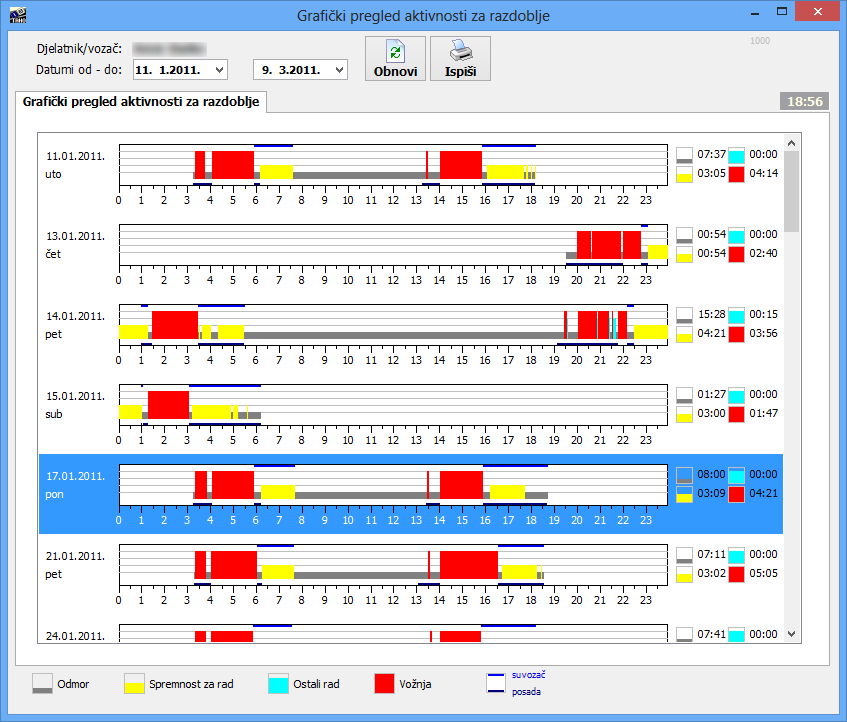
Task: Click the red Vožnja legend swatch
Action: [x=384, y=684]
